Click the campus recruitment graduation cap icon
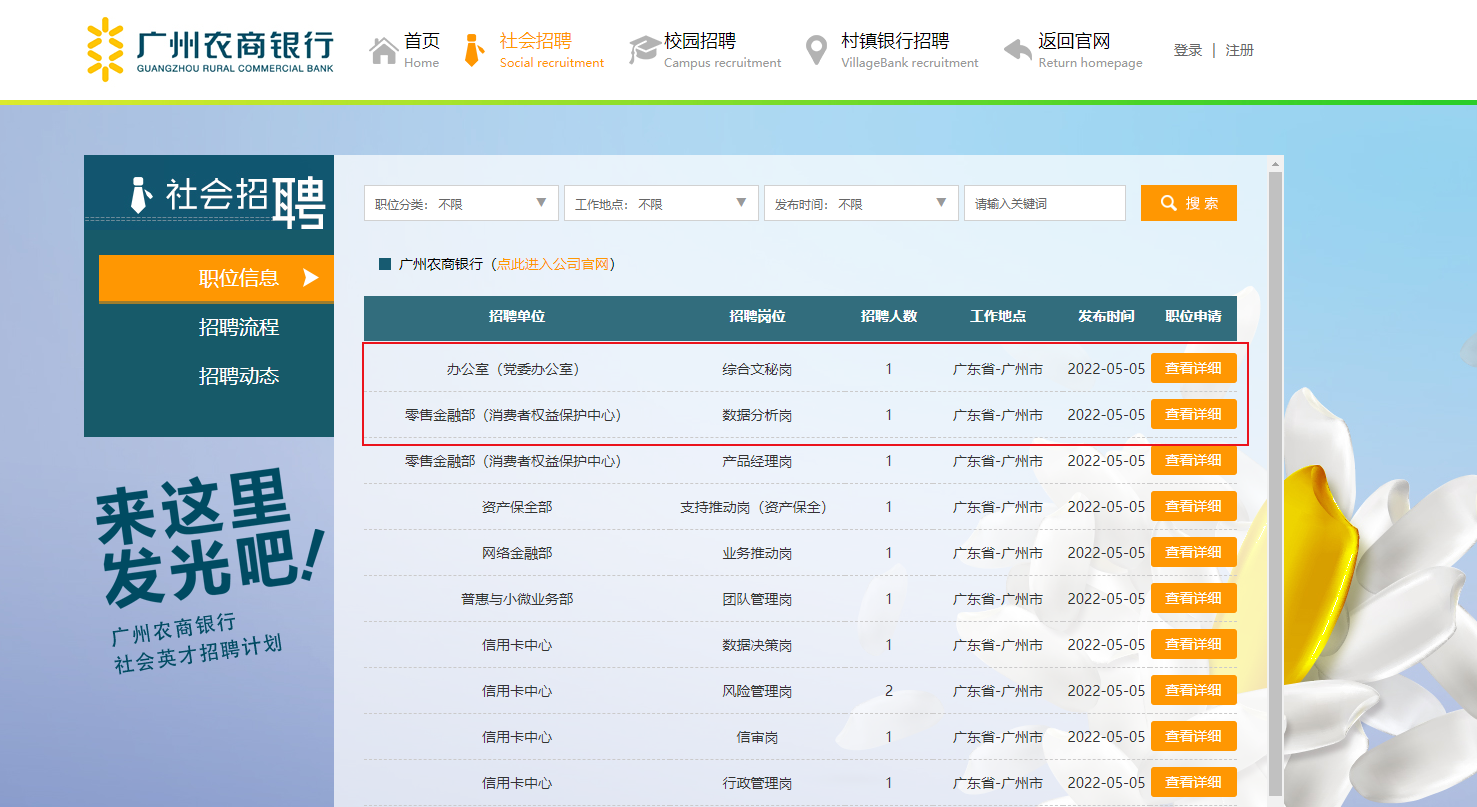 (x=643, y=50)
